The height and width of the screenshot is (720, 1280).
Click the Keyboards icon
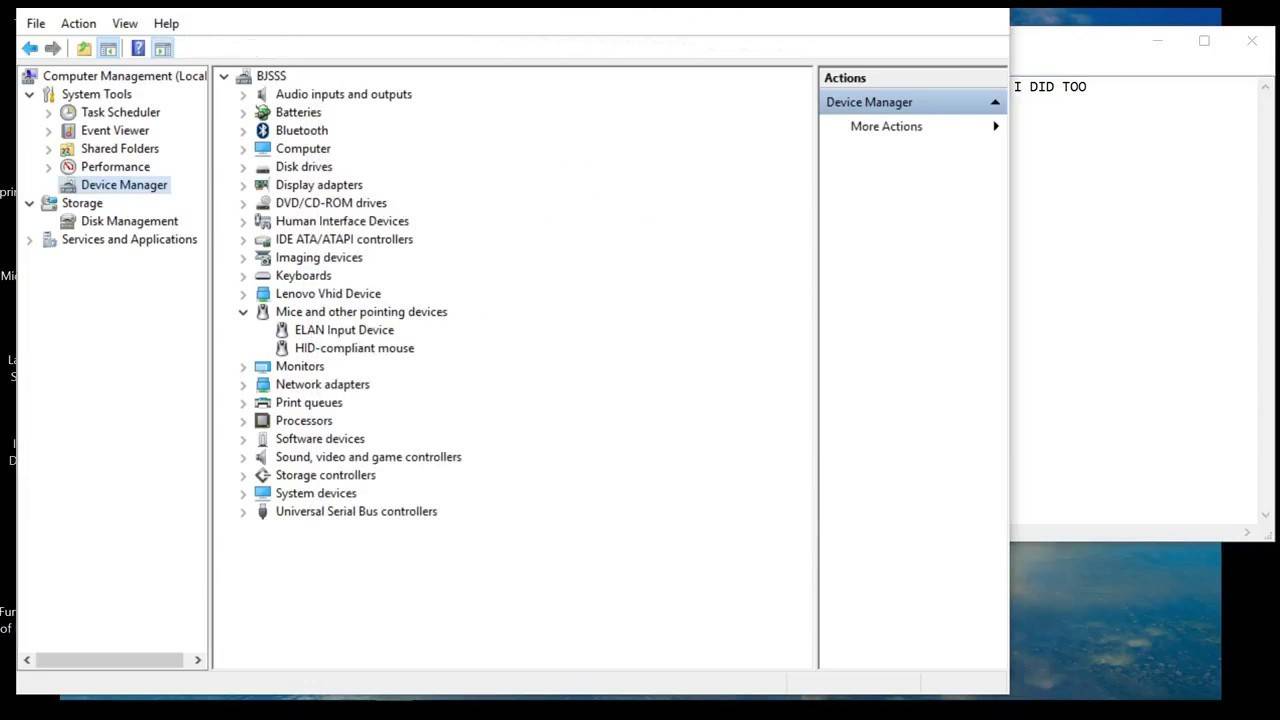pyautogui.click(x=263, y=276)
